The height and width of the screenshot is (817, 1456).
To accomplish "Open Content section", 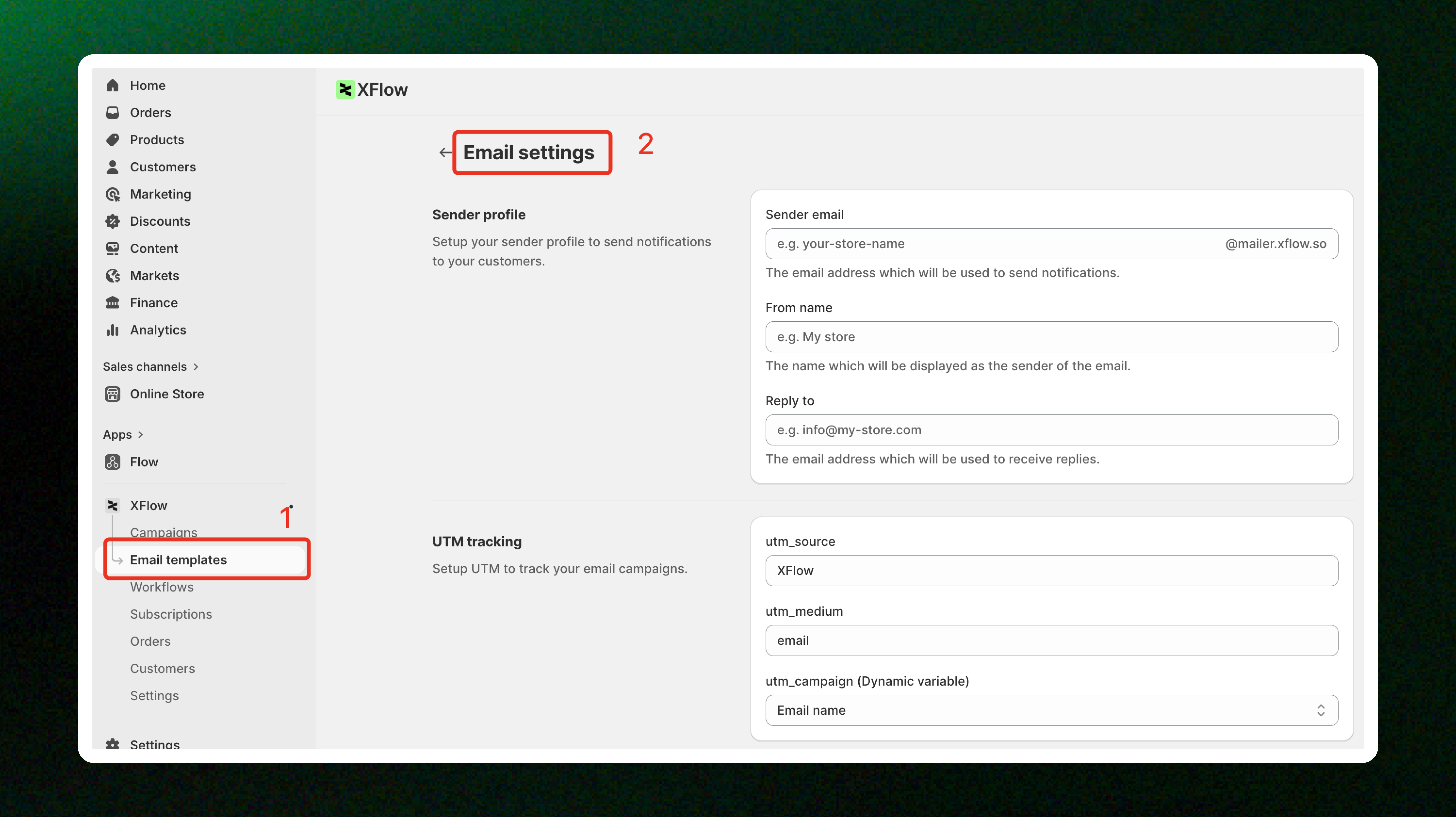I will tap(154, 248).
